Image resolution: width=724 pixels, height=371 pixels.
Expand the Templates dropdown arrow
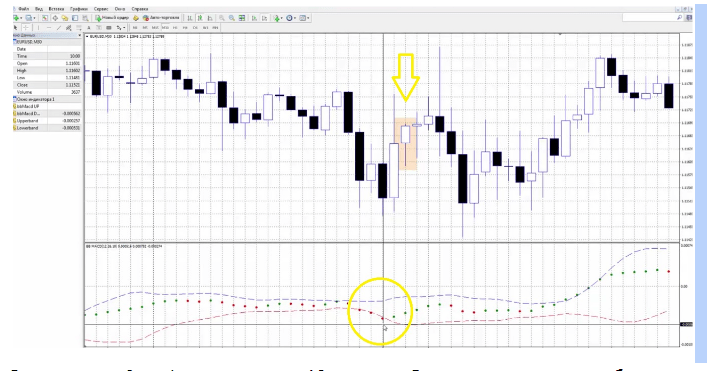(x=308, y=18)
